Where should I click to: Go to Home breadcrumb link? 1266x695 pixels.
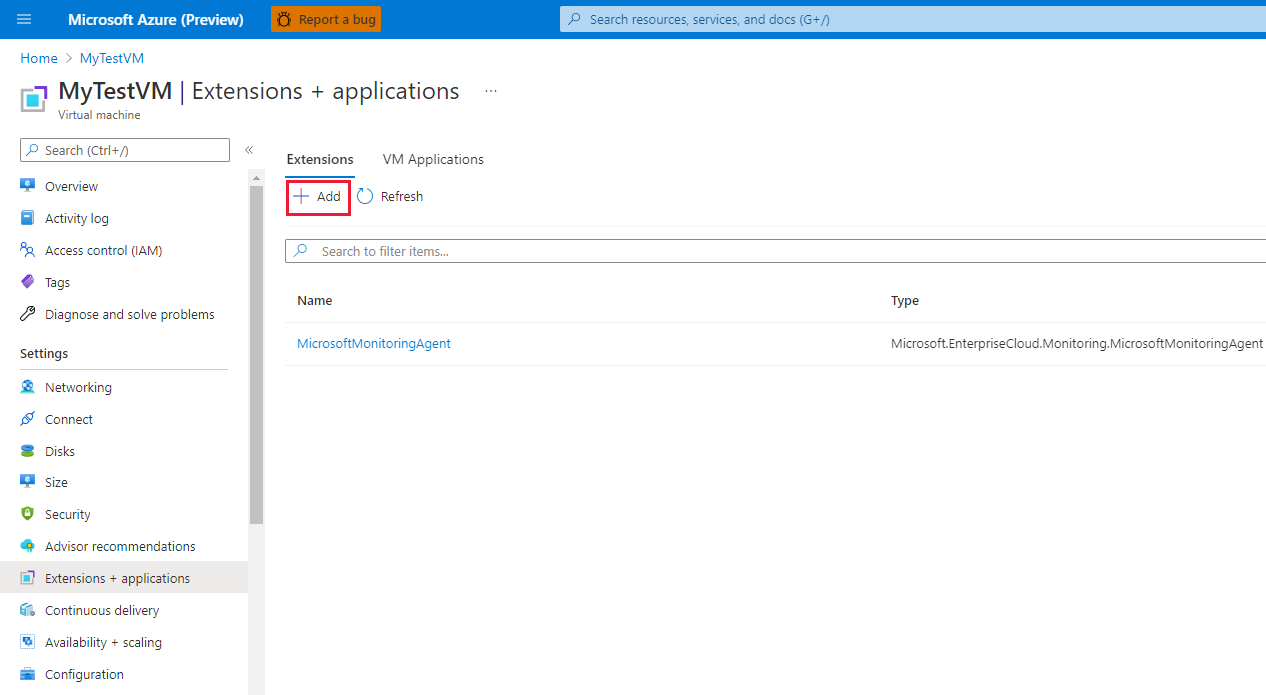(x=39, y=58)
